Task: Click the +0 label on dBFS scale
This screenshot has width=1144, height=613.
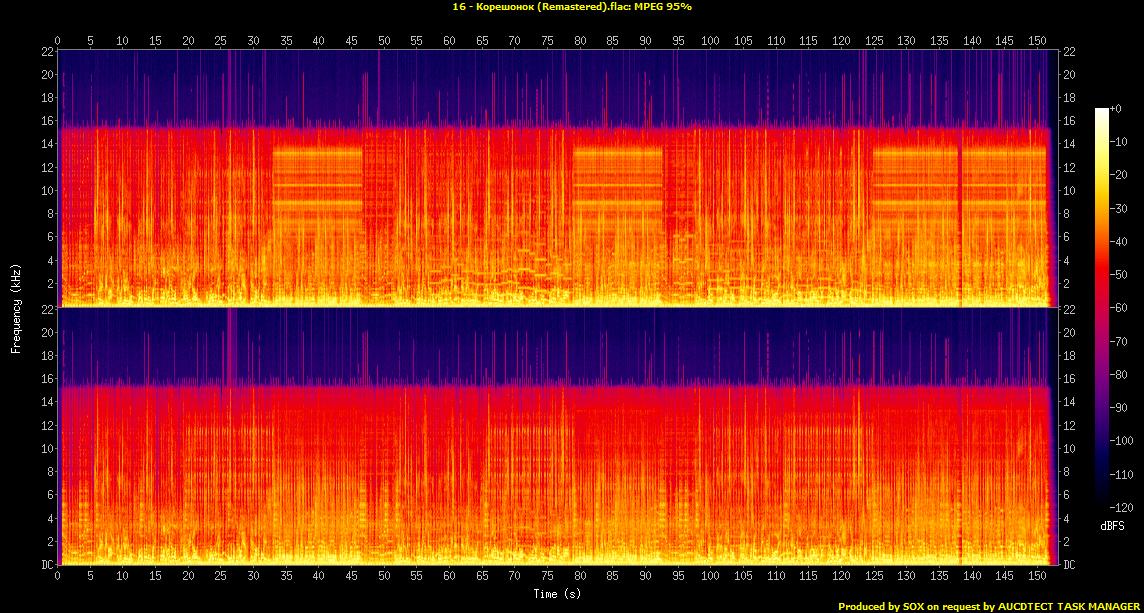Action: click(1116, 108)
